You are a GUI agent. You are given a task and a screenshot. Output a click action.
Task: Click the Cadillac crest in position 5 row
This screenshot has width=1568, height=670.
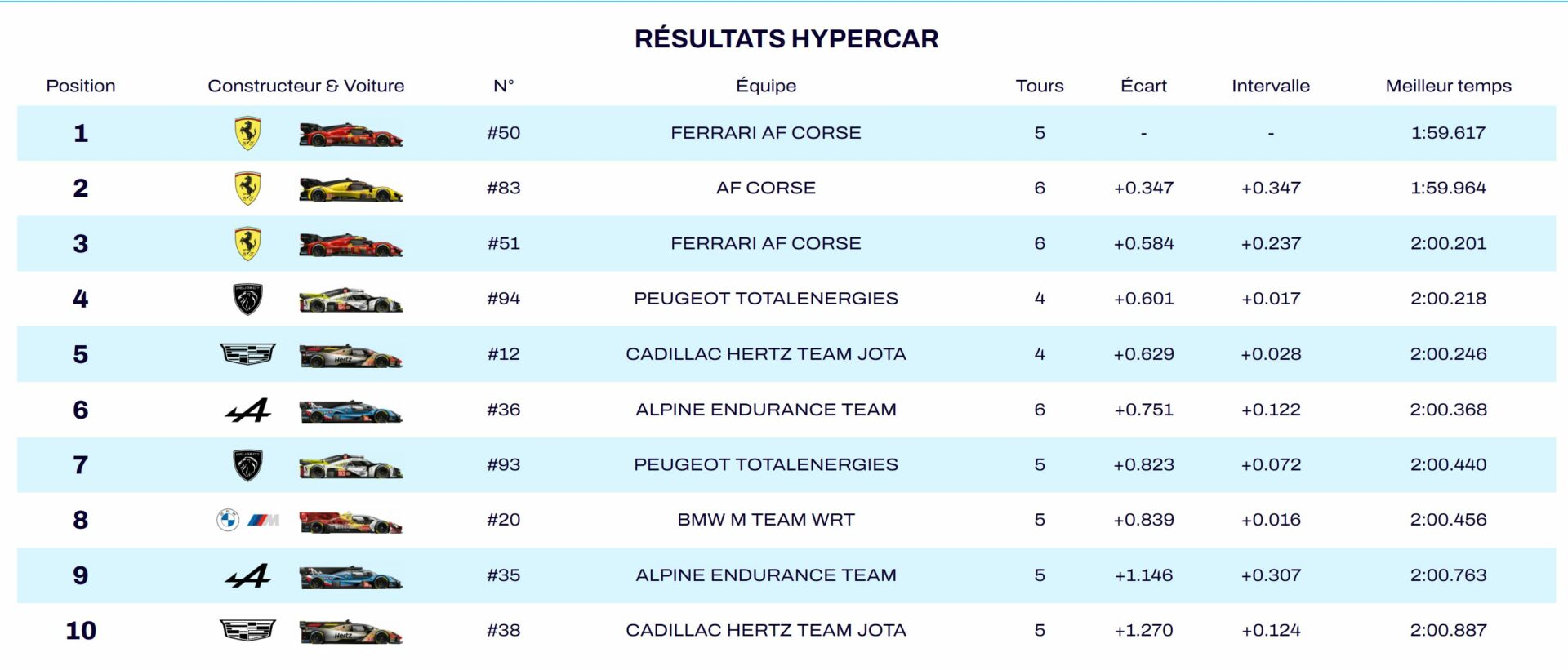[x=247, y=354]
